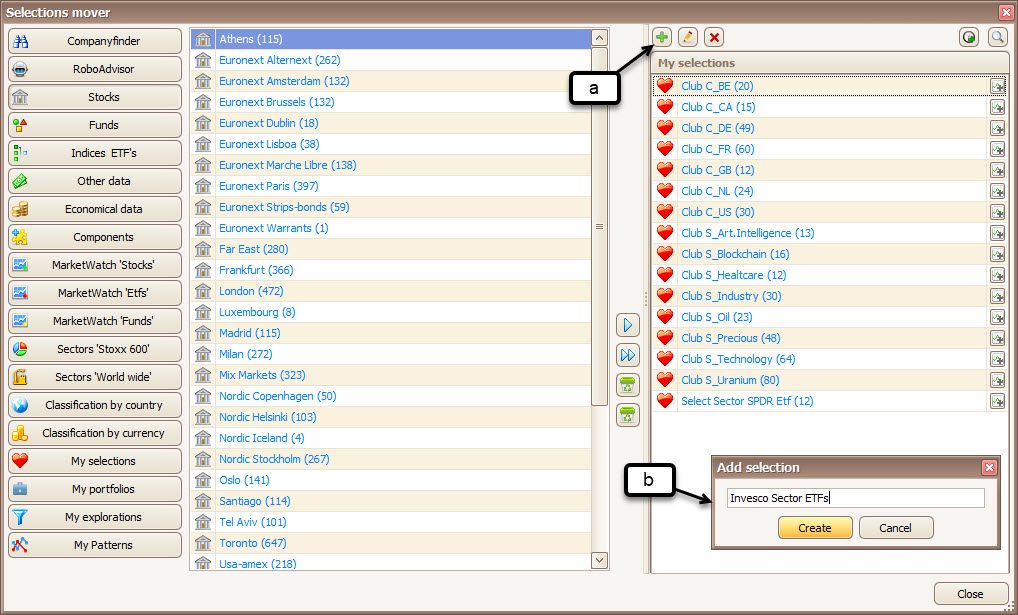Image resolution: width=1018 pixels, height=615 pixels.
Task: Click the magnifier search icon above My selections
Action: click(x=997, y=37)
